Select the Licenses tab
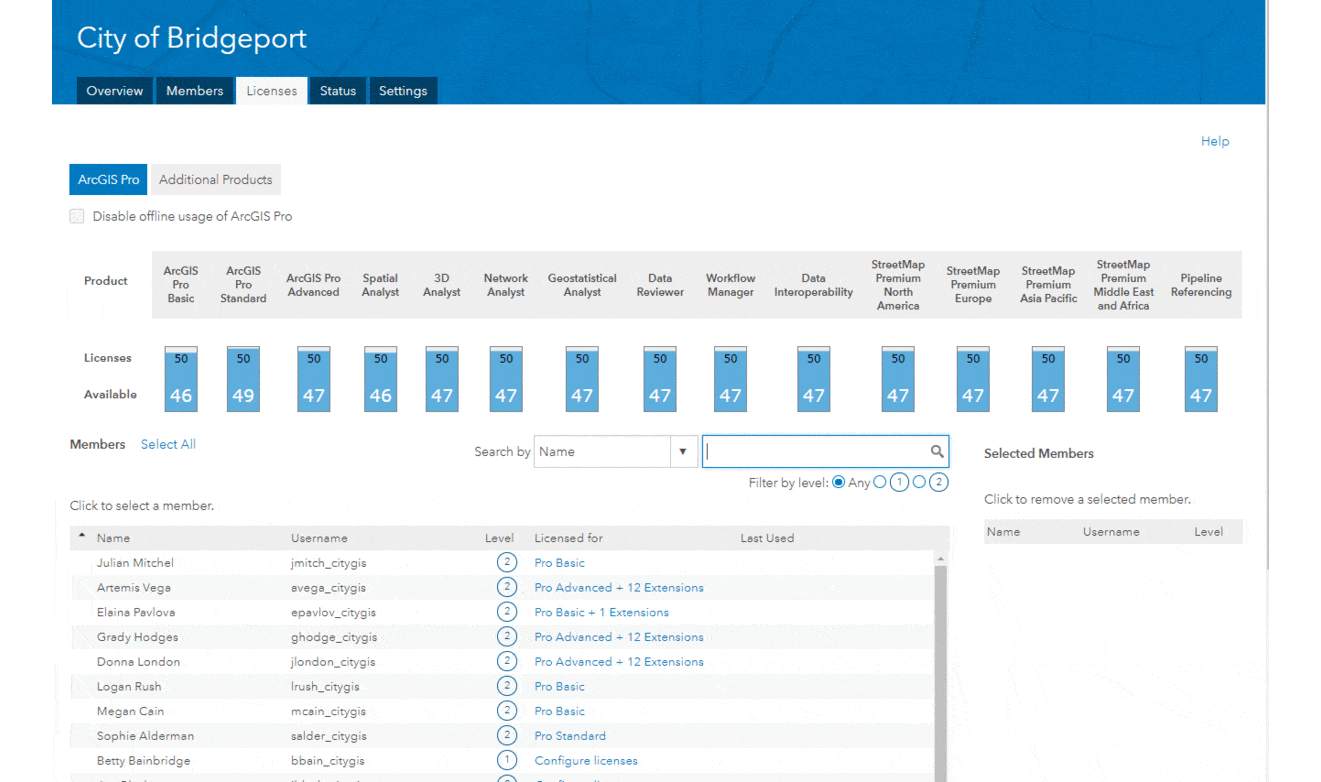The width and height of the screenshot is (1321, 782). pyautogui.click(x=272, y=91)
